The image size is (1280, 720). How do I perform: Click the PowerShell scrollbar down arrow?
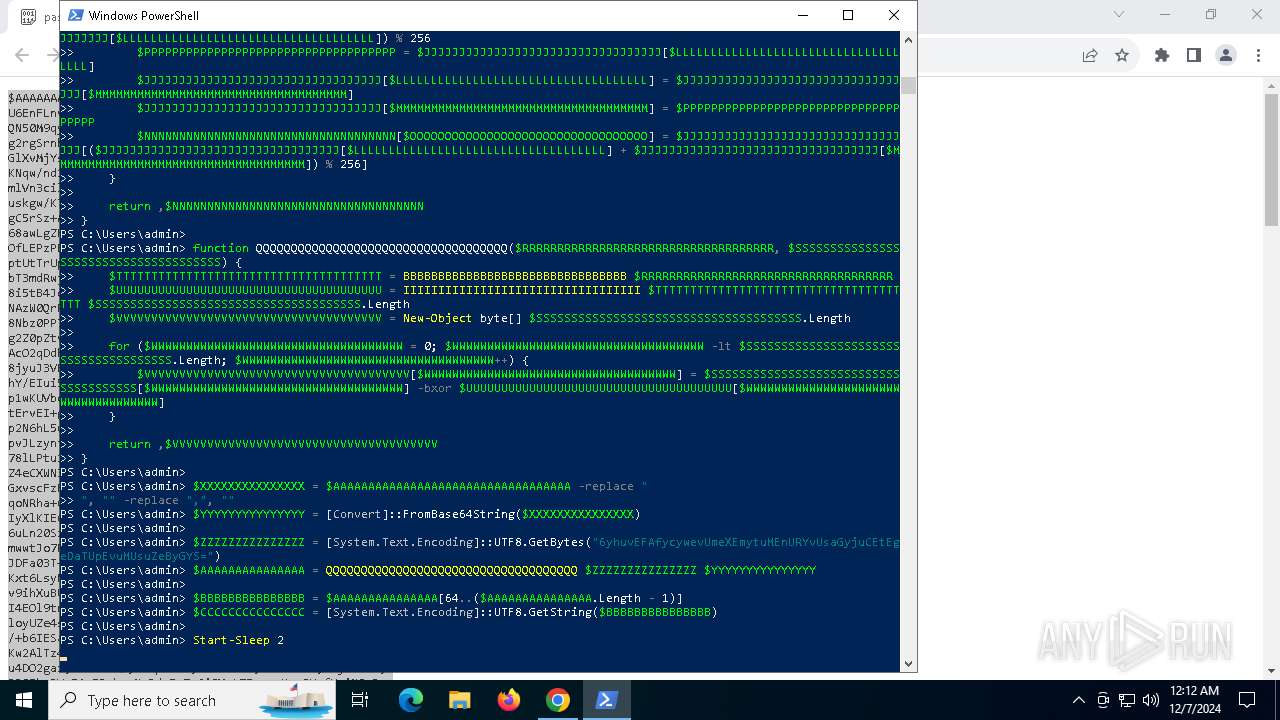click(x=908, y=663)
